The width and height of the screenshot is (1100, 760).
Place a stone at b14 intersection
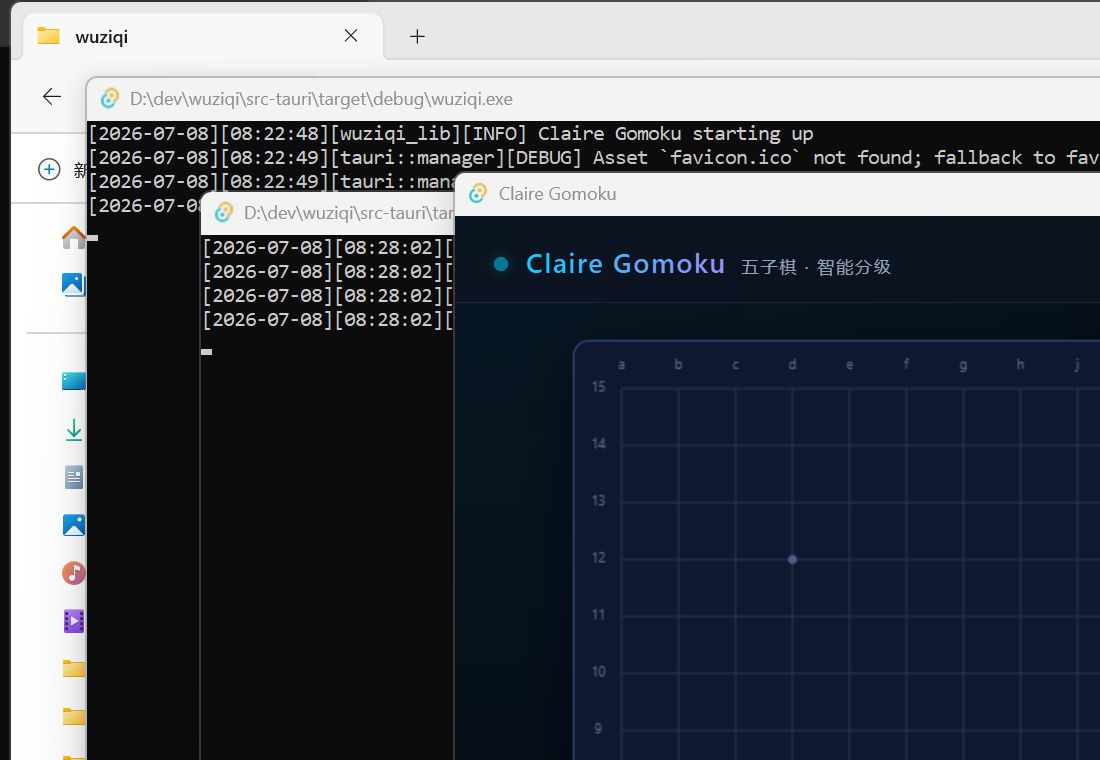pos(678,445)
